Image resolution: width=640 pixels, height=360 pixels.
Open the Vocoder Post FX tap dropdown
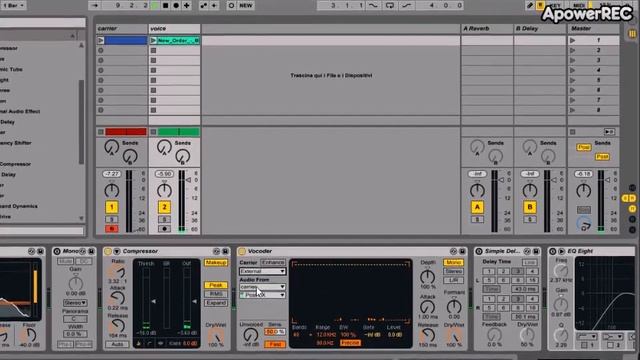pos(262,295)
